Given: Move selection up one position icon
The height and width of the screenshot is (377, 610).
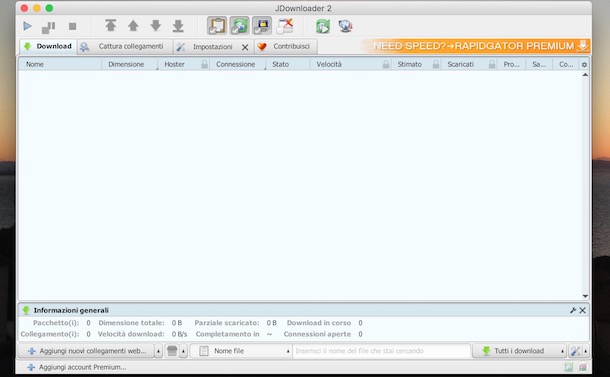Looking at the screenshot, I should pyautogui.click(x=133, y=26).
